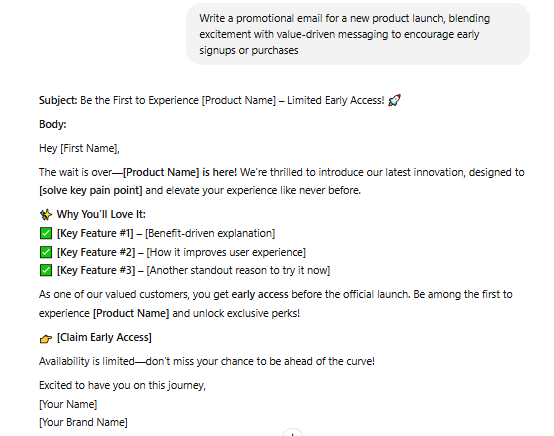Select the user prompt message bubble

tap(358, 34)
